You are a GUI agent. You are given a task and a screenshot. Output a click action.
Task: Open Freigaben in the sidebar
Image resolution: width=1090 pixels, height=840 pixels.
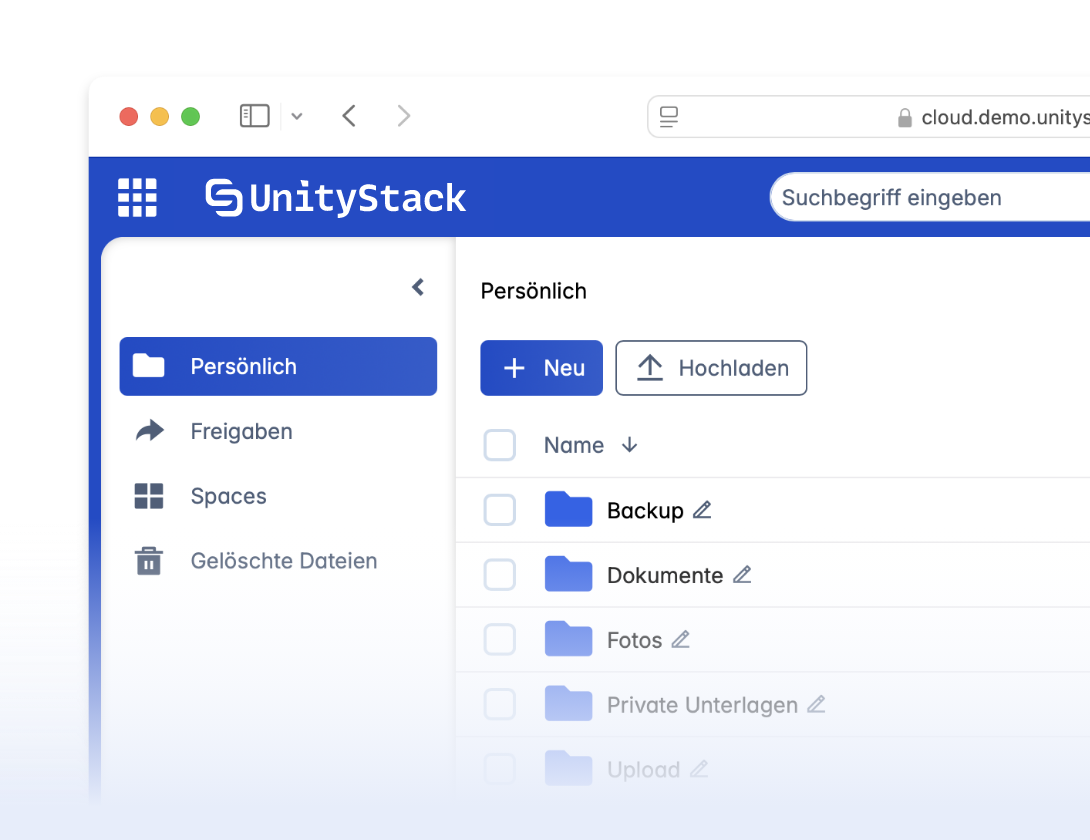[x=241, y=431]
